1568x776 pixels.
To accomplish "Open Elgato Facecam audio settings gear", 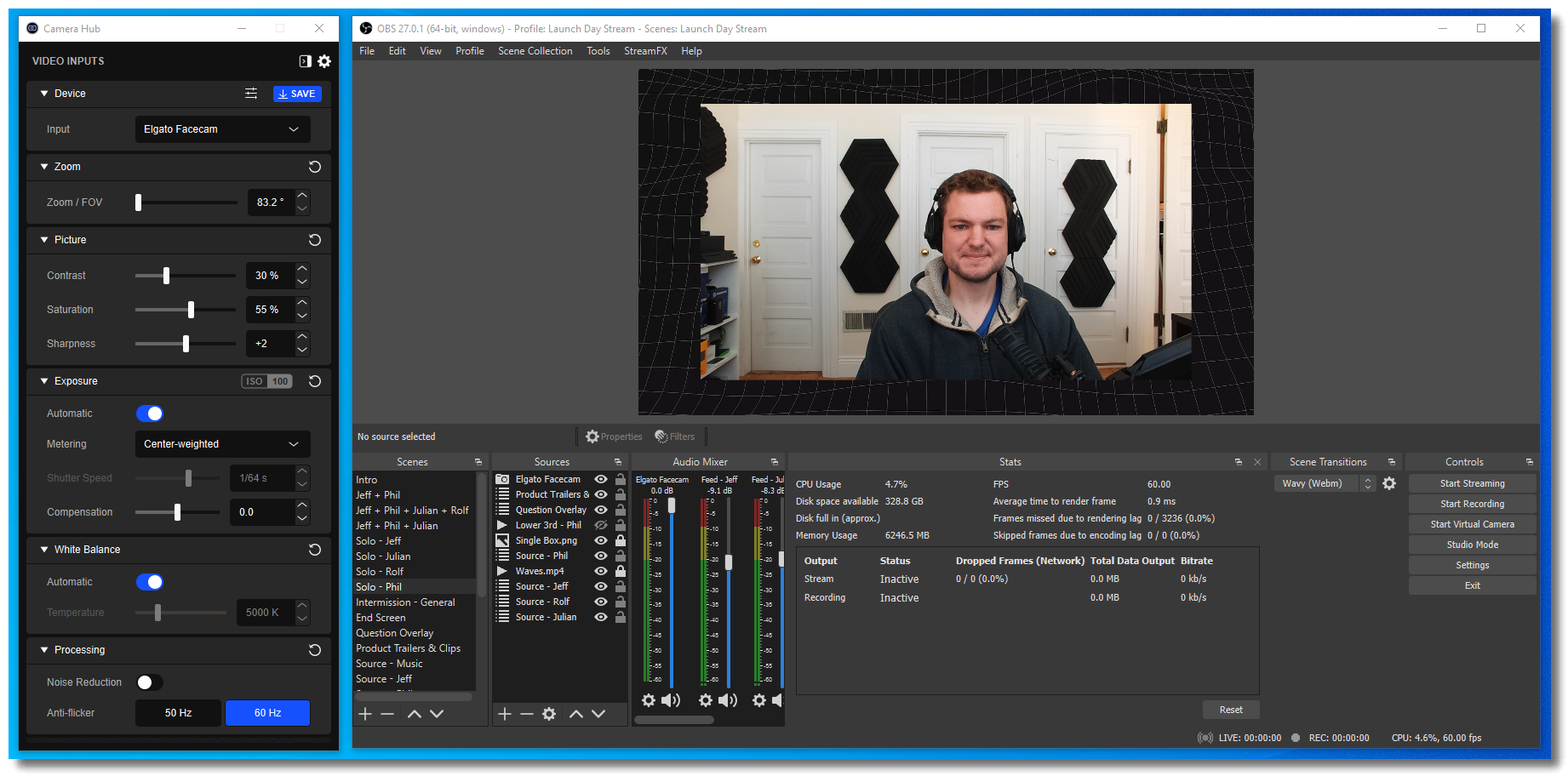I will (649, 700).
